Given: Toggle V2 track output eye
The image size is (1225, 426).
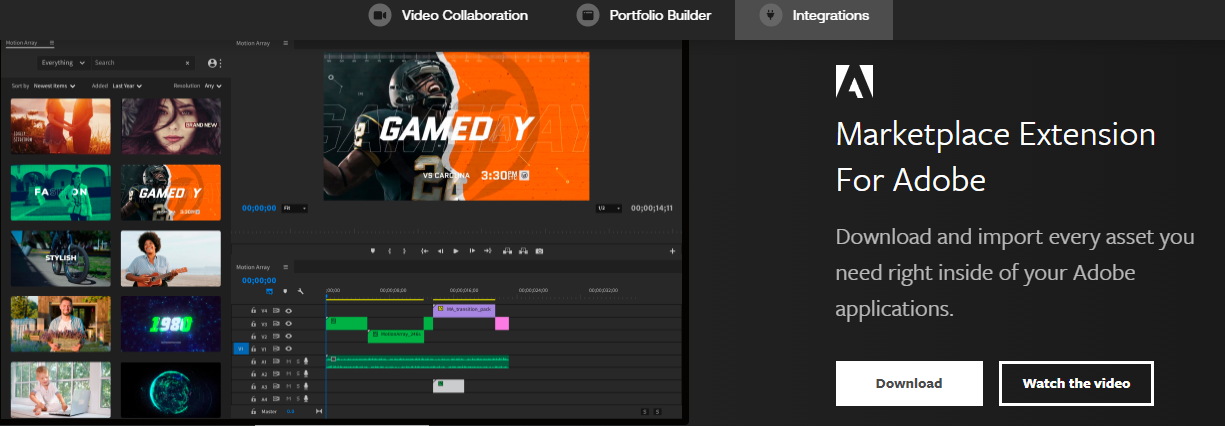Looking at the screenshot, I should pos(288,336).
